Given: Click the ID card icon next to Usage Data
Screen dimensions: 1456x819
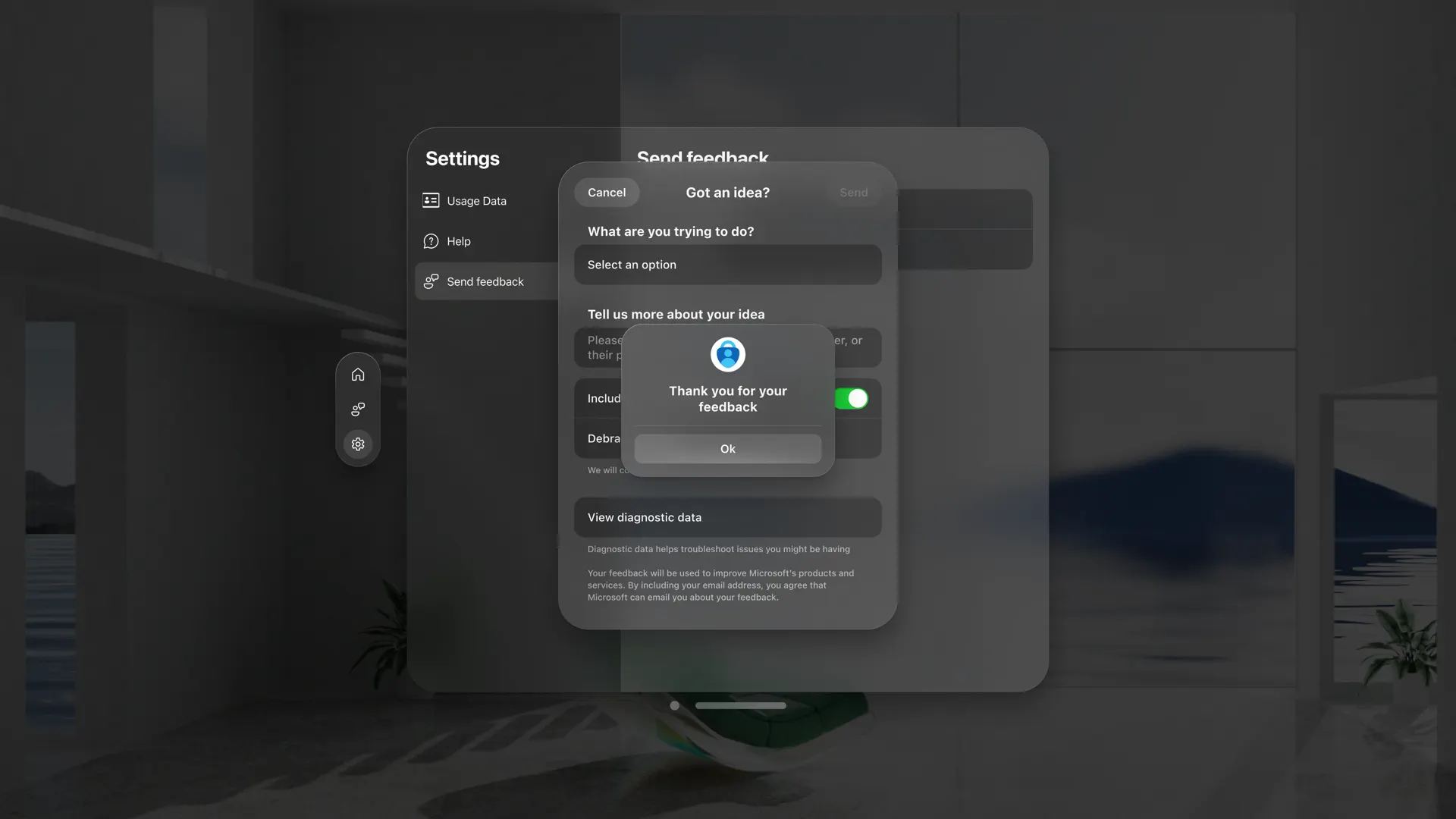Looking at the screenshot, I should 430,200.
